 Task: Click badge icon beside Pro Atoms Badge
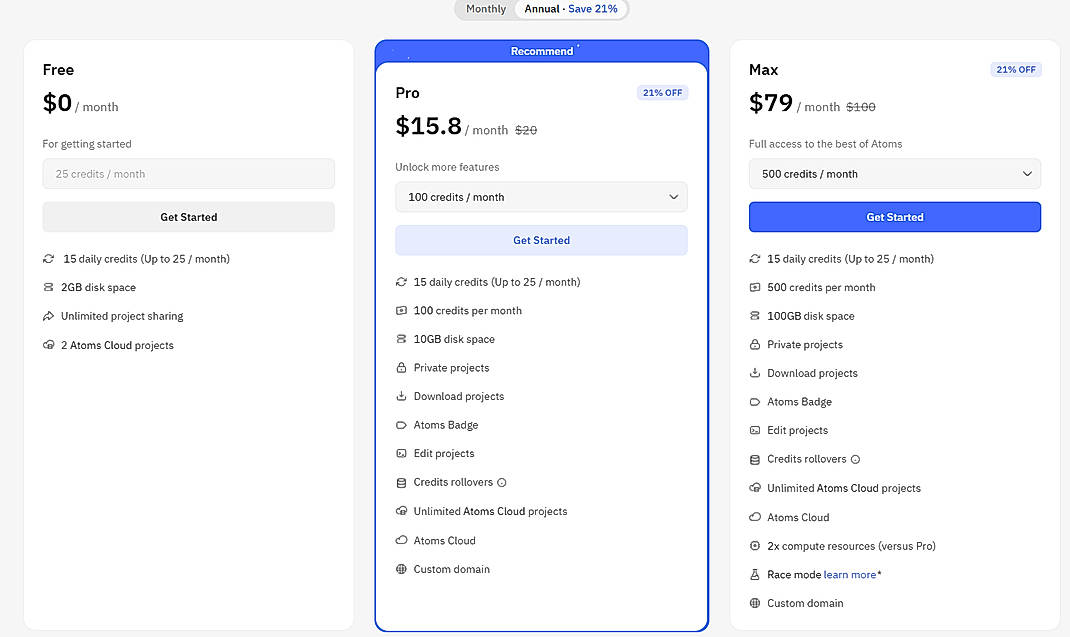click(x=401, y=425)
